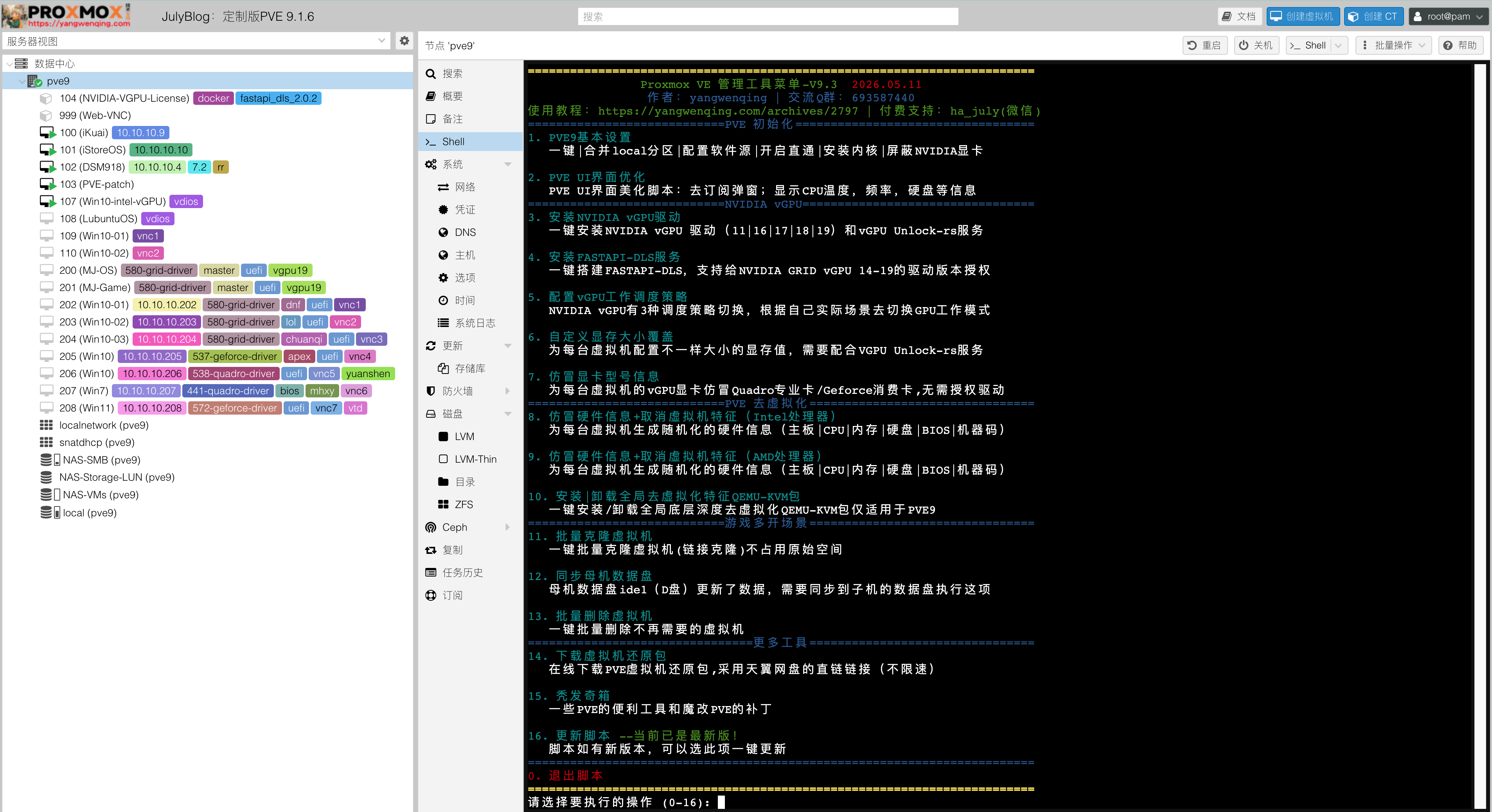The height and width of the screenshot is (812, 1492).
Task: Click the Ceph logo icon
Action: pyautogui.click(x=431, y=527)
